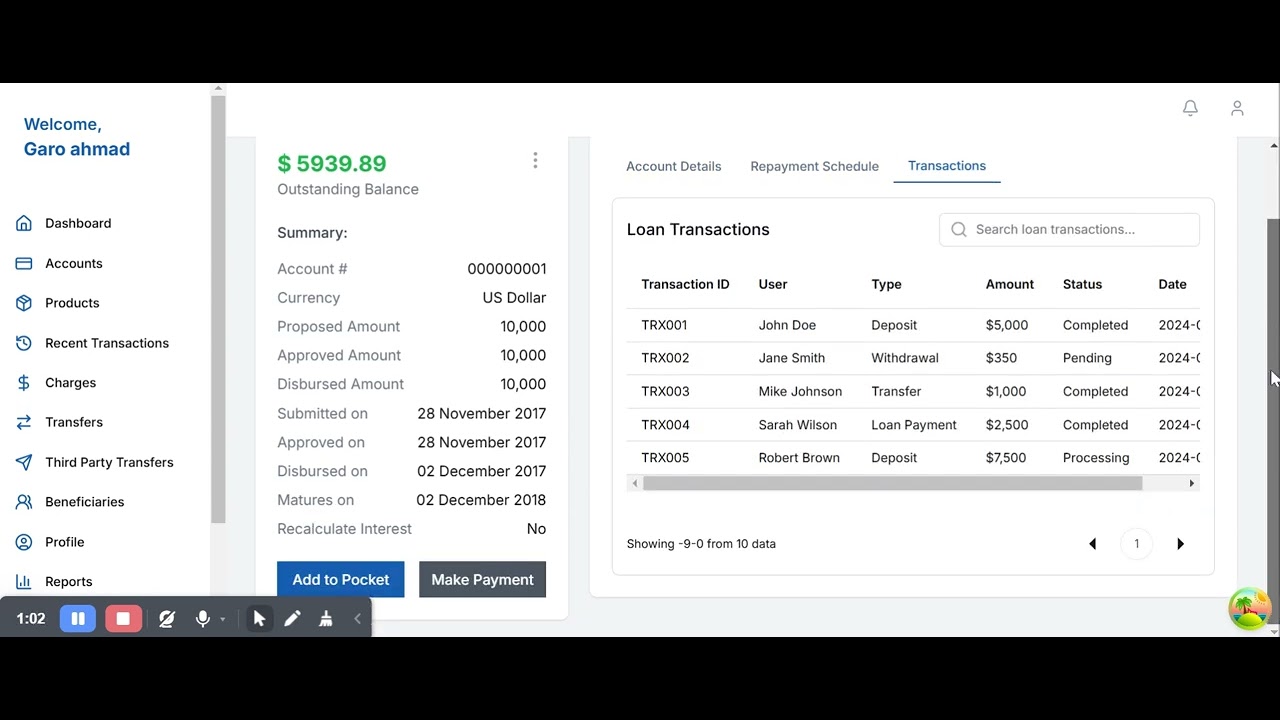Click the Dashboard home icon in sidebar
The height and width of the screenshot is (720, 1280).
[x=24, y=223]
